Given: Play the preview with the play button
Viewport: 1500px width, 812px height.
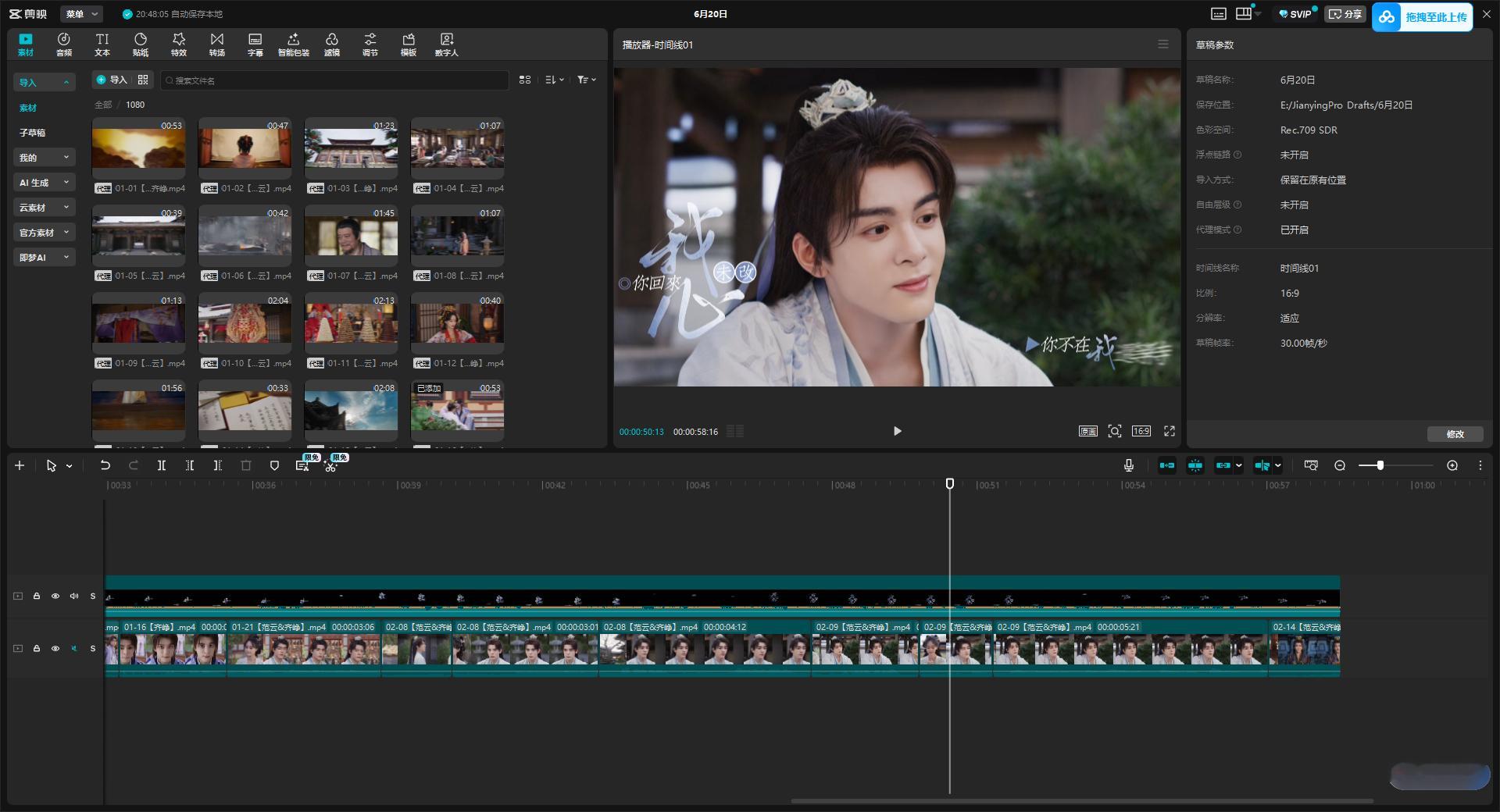Looking at the screenshot, I should [x=897, y=431].
